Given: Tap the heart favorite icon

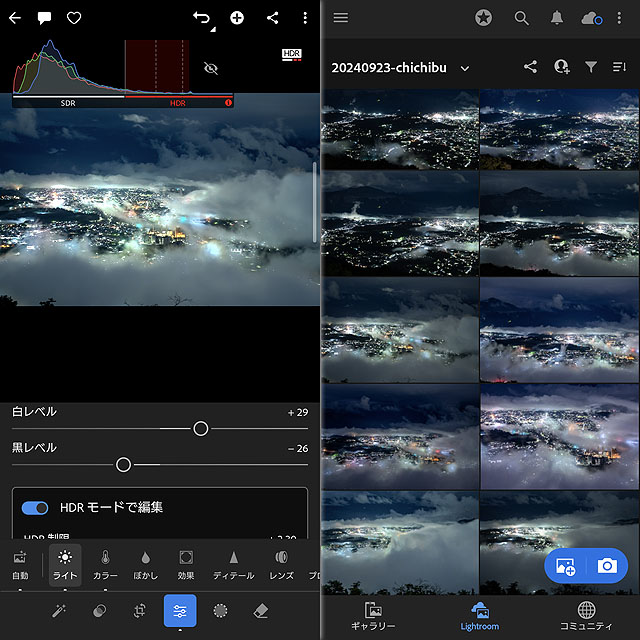Looking at the screenshot, I should (74, 18).
